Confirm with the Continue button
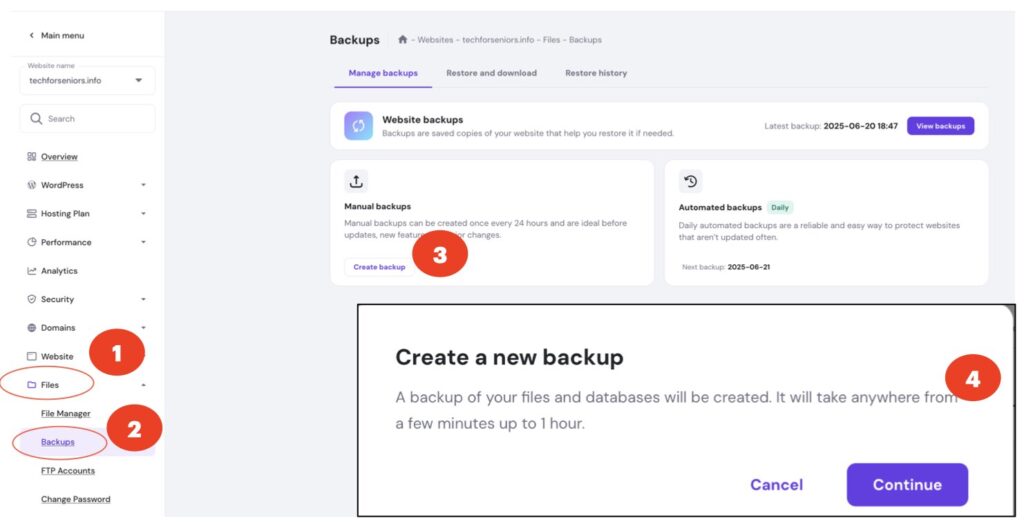 pos(906,485)
